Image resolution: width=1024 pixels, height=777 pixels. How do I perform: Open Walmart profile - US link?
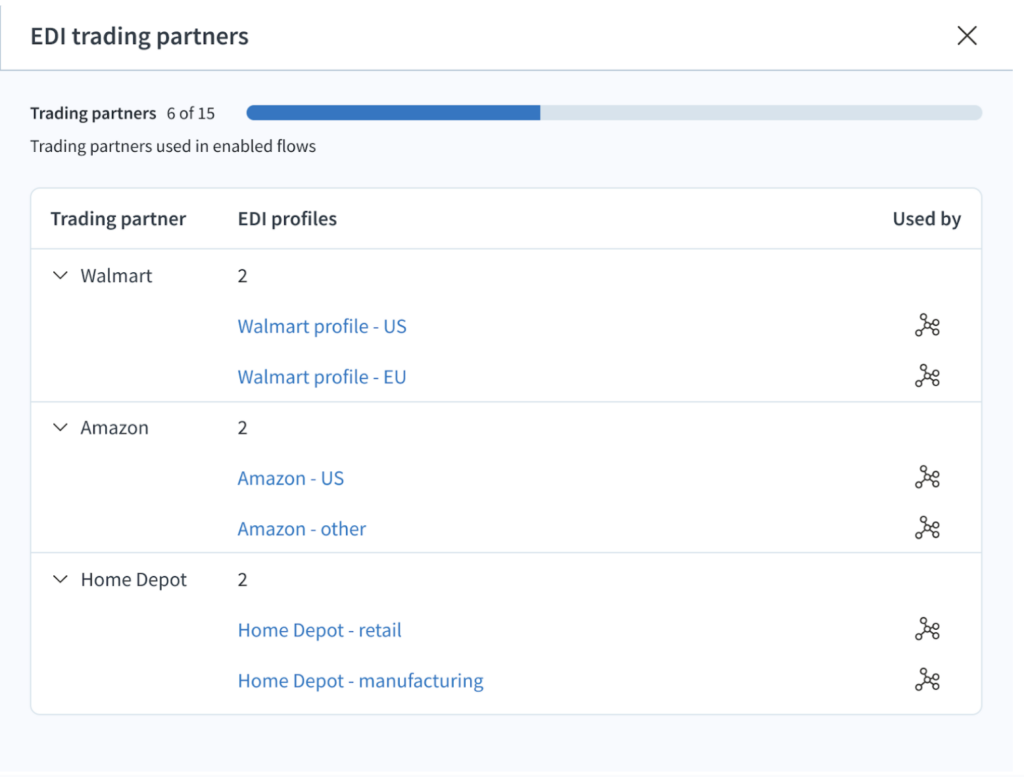pyautogui.click(x=322, y=327)
